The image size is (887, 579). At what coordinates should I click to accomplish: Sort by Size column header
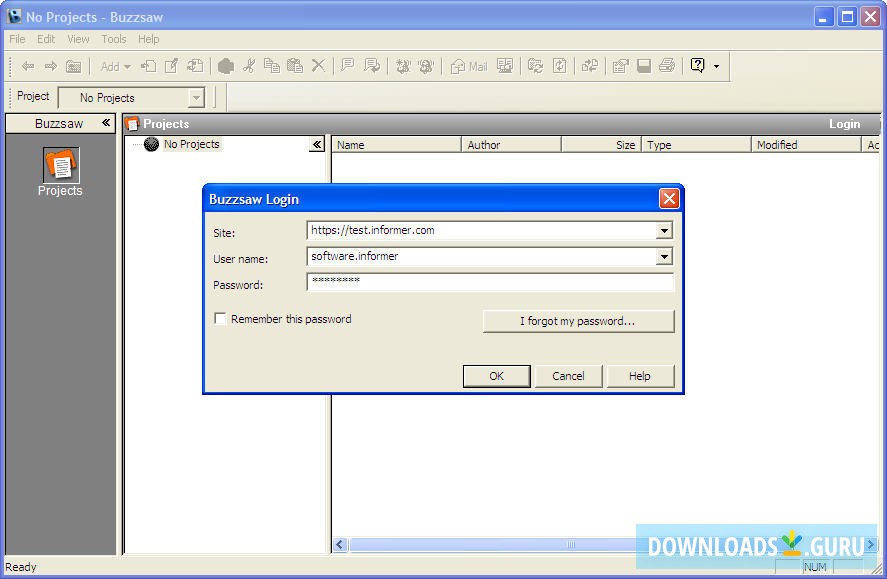click(x=601, y=145)
